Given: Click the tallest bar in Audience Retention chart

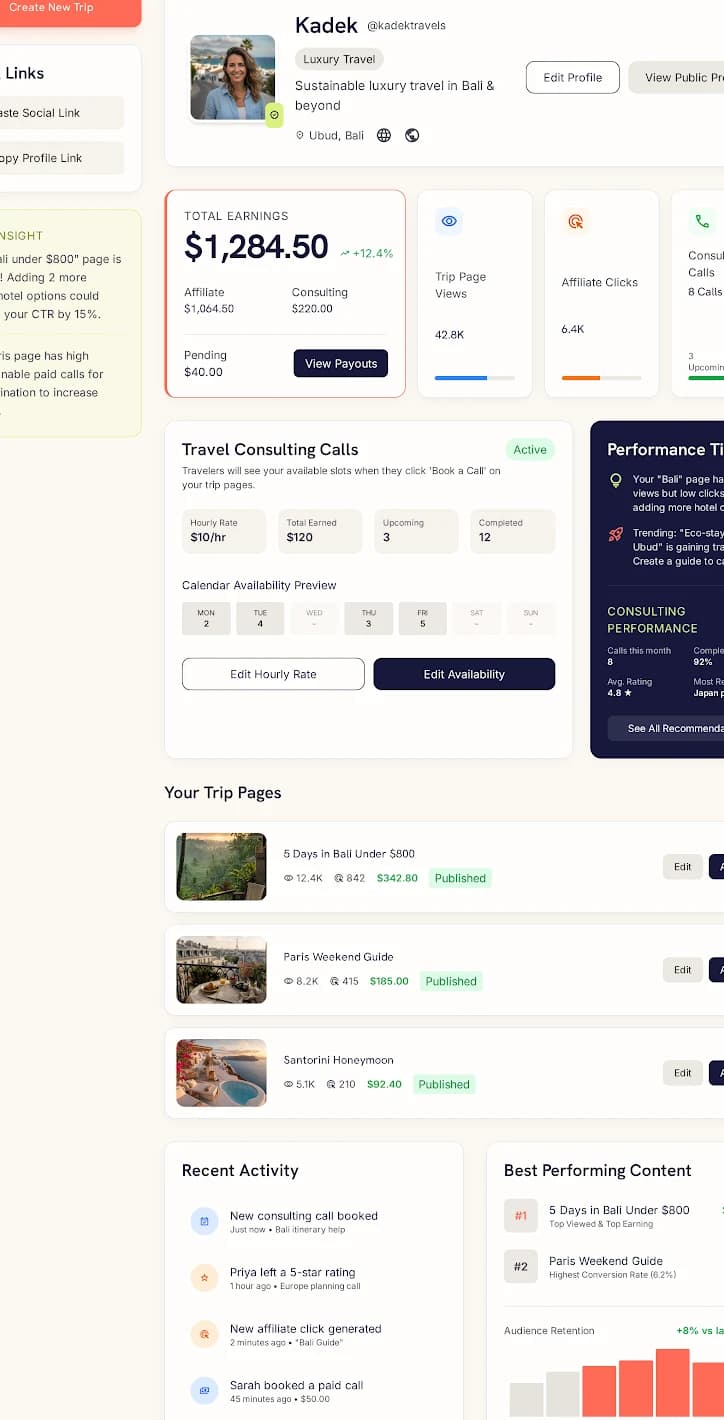Looking at the screenshot, I should tap(673, 1382).
